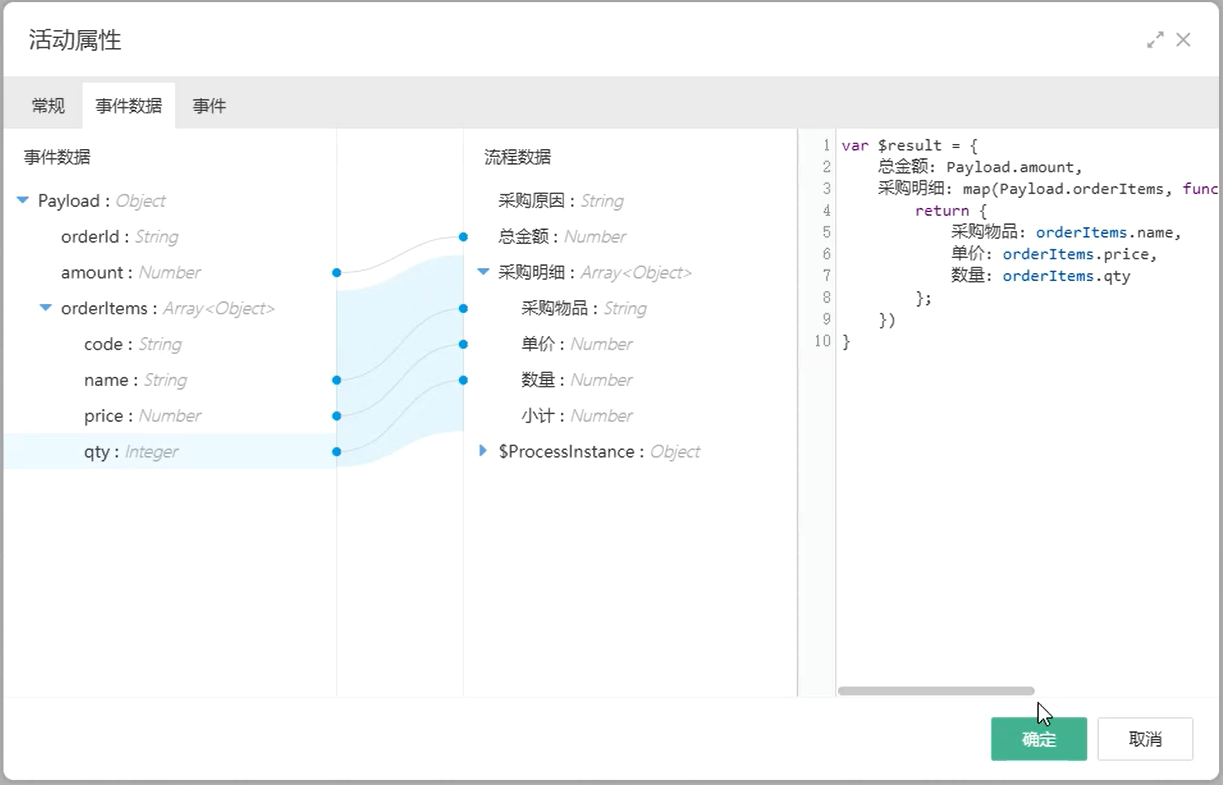The width and height of the screenshot is (1223, 785).
Task: Collapse the orderItems array node
Action: tap(46, 308)
